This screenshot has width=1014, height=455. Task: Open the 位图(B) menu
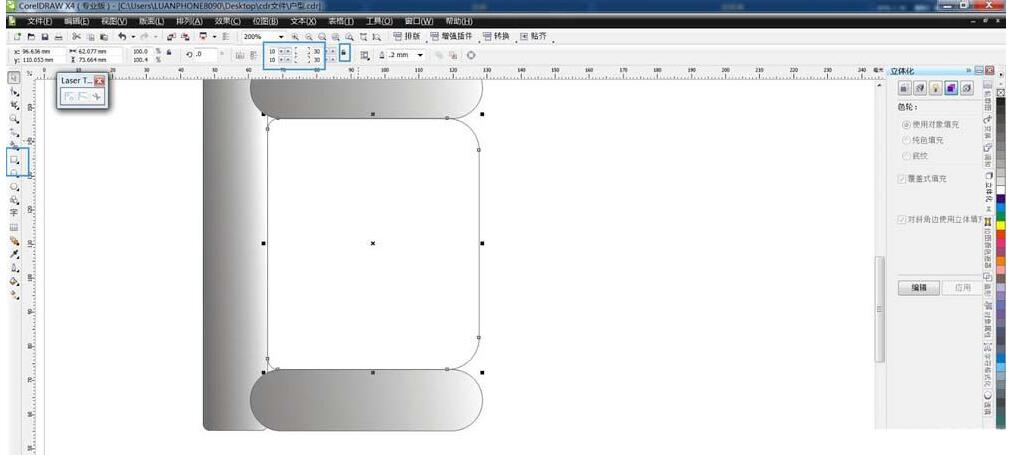tap(265, 21)
